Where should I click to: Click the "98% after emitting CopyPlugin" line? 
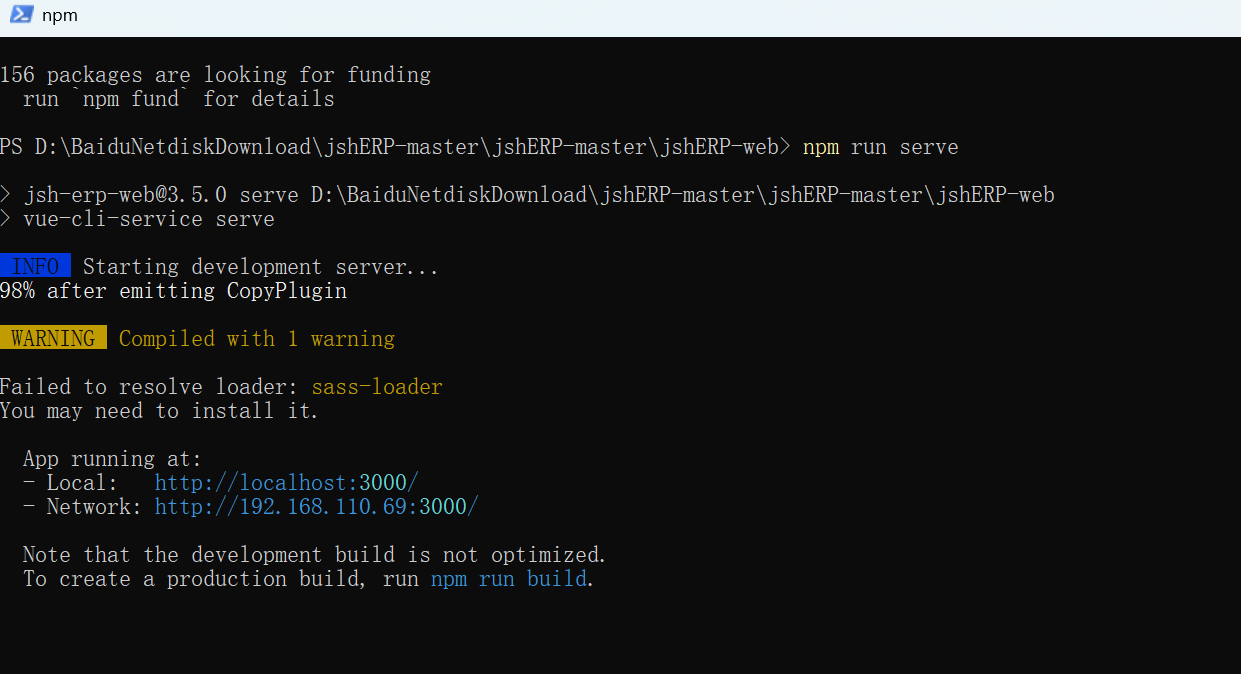click(x=173, y=291)
